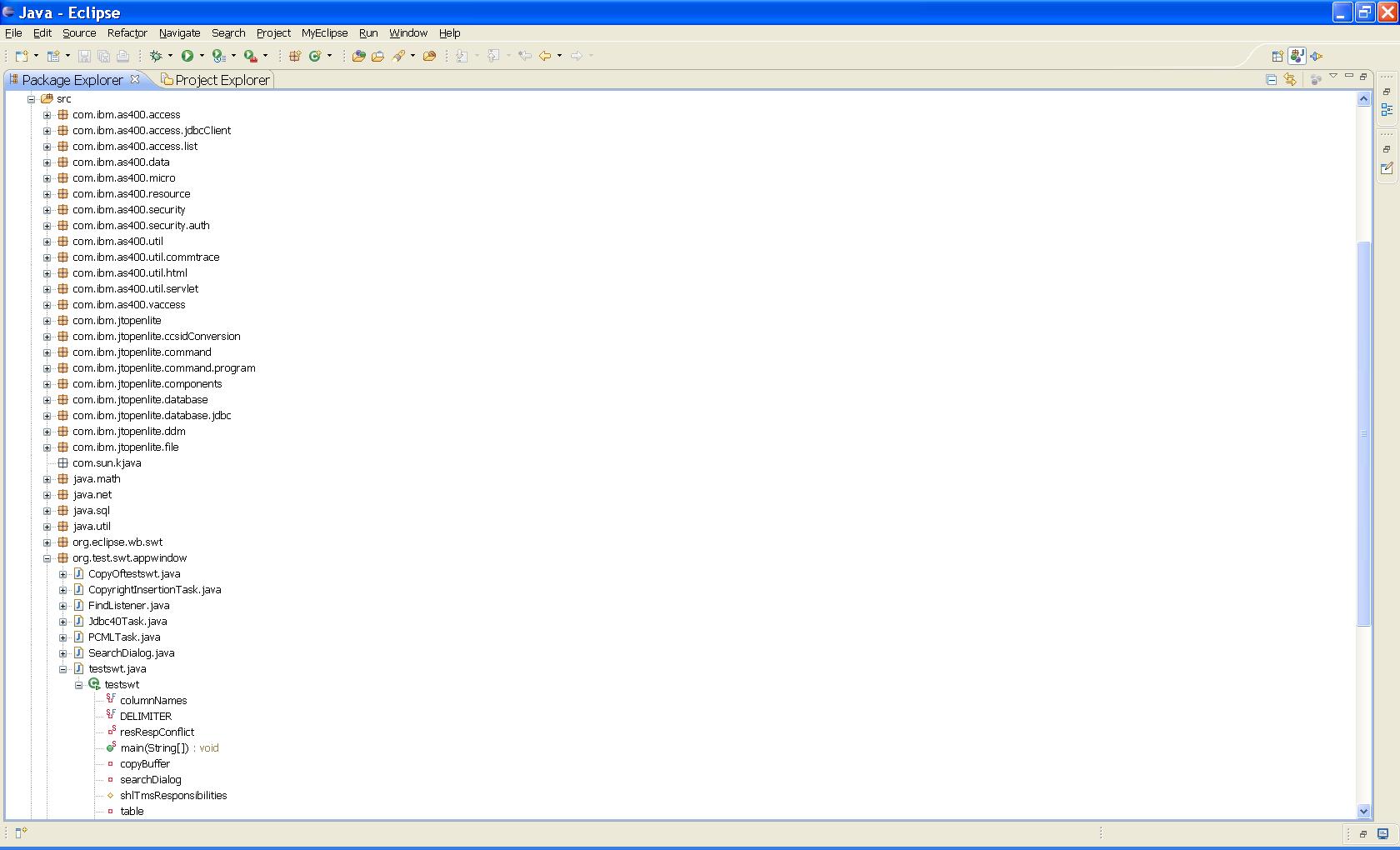Click the Collapse All icon in Package Explorer
Screen dimensions: 1400x850
[x=1272, y=79]
